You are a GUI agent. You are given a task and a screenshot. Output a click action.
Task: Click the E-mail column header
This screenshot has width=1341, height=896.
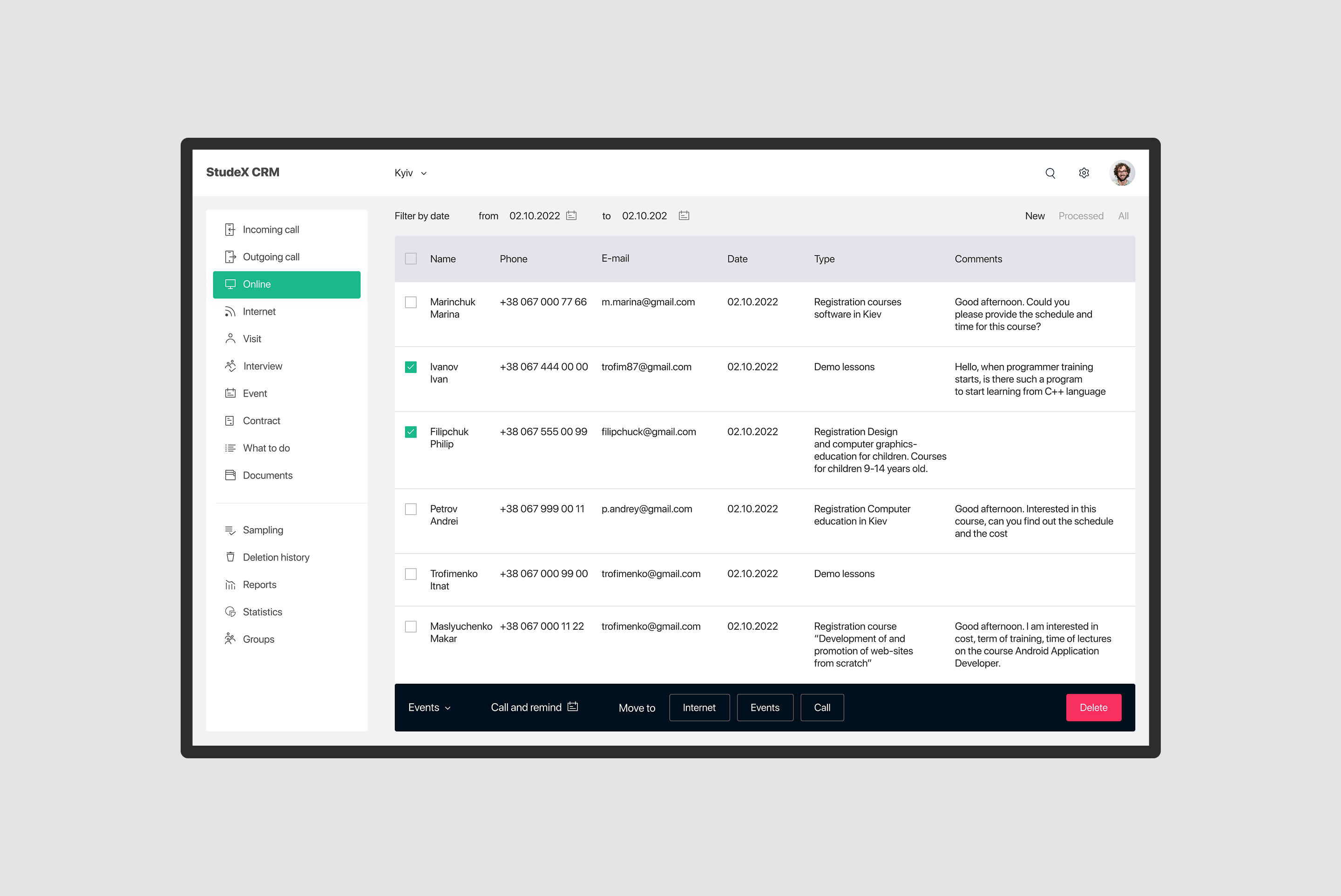616,259
